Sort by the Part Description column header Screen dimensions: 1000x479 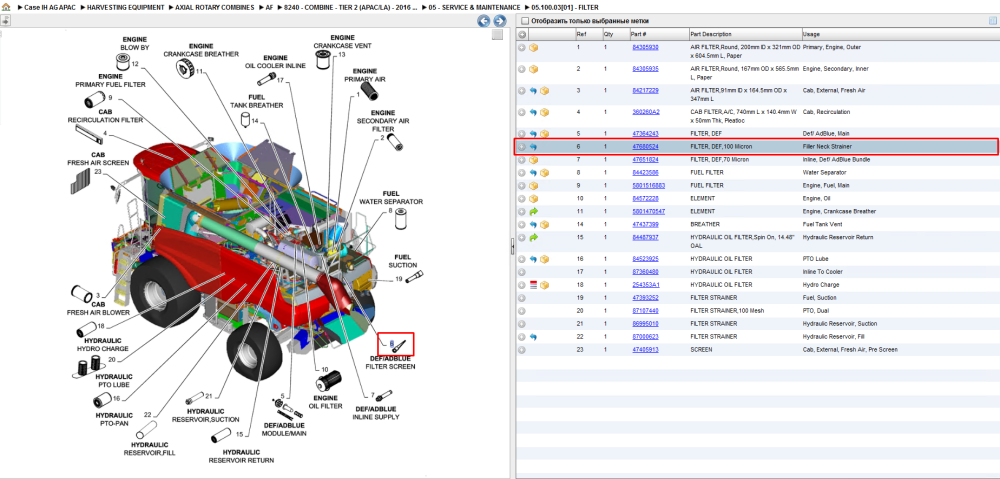(x=744, y=34)
